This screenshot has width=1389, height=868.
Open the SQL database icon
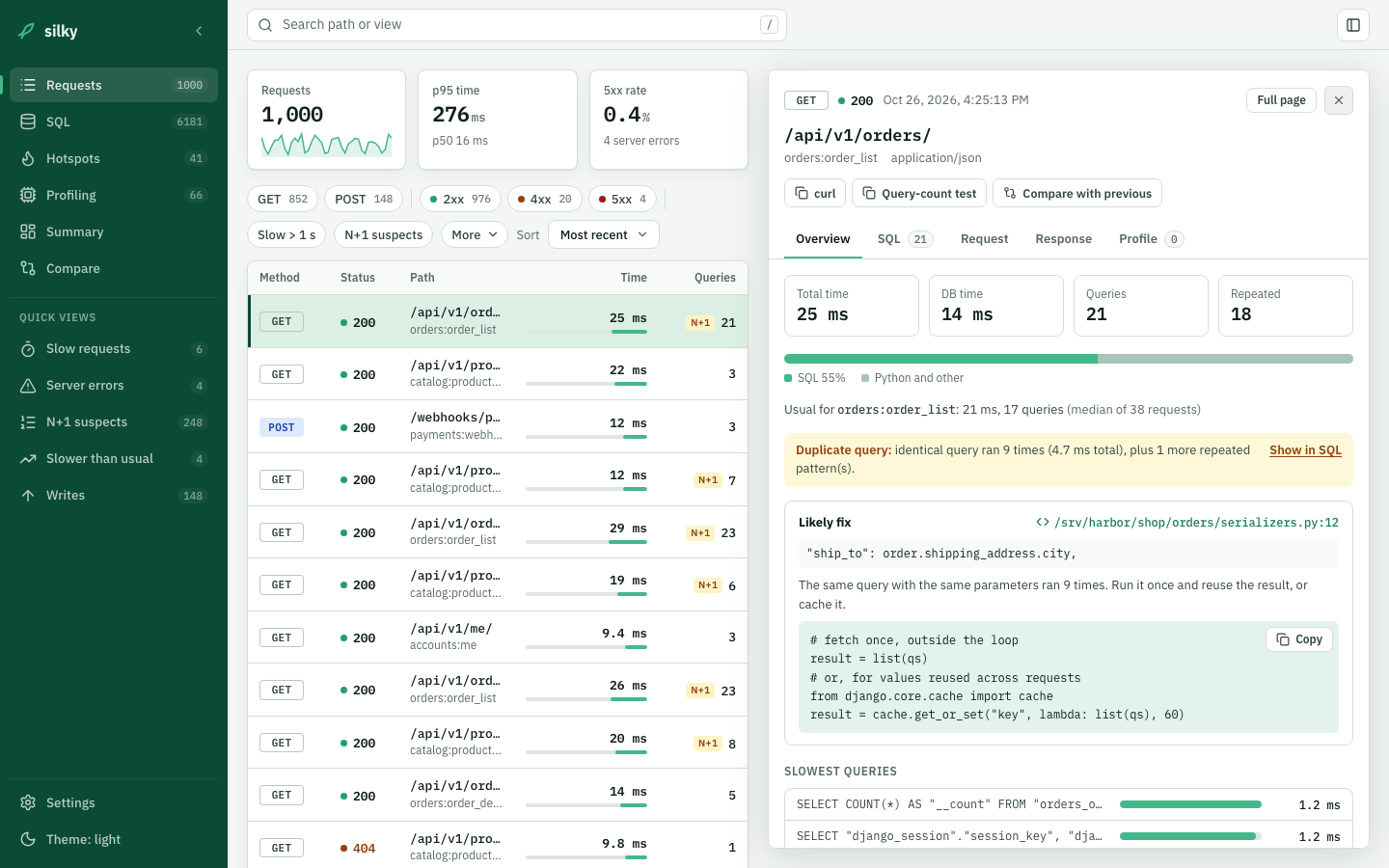[x=28, y=122]
